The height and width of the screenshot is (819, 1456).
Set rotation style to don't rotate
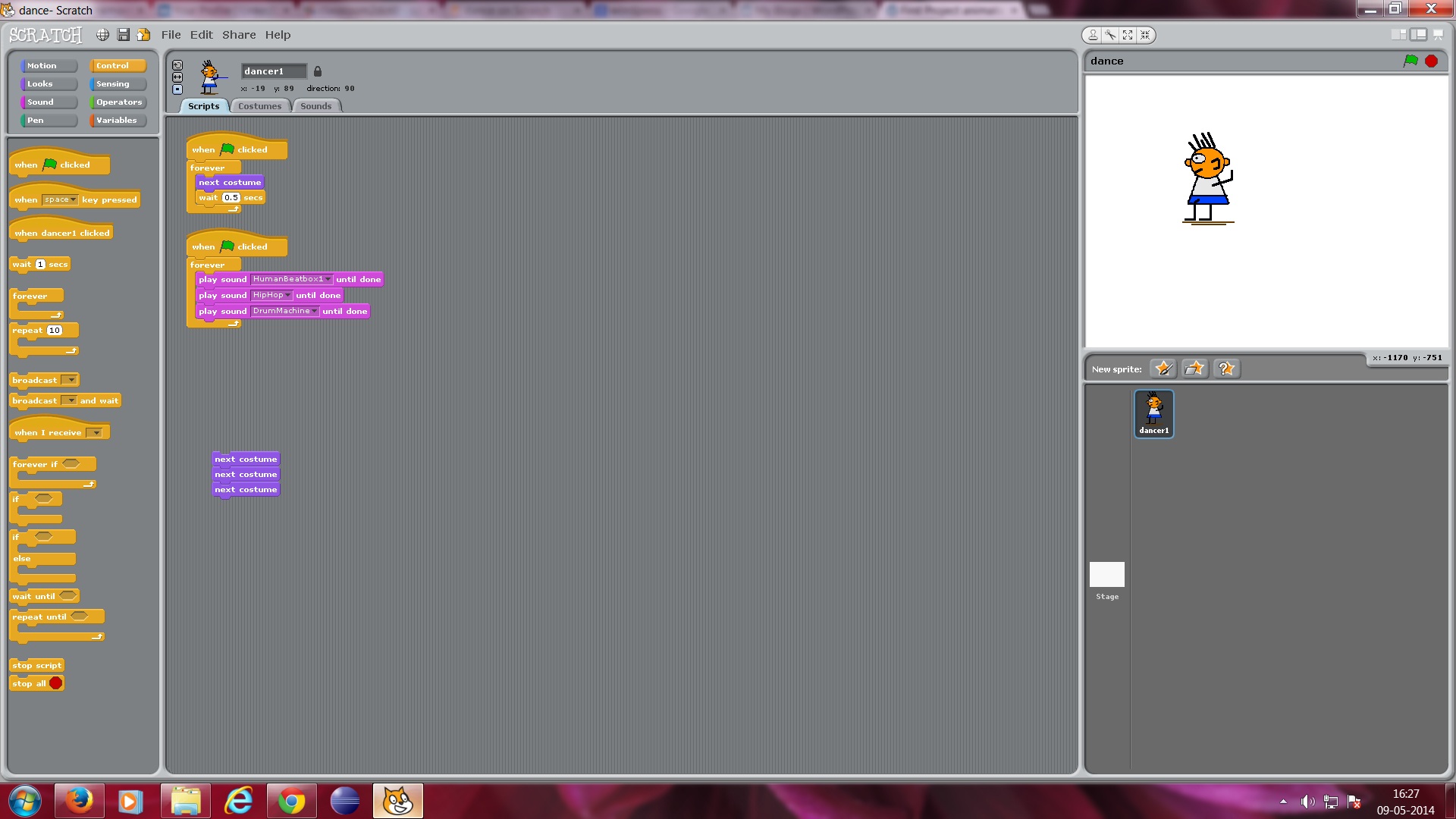click(177, 89)
